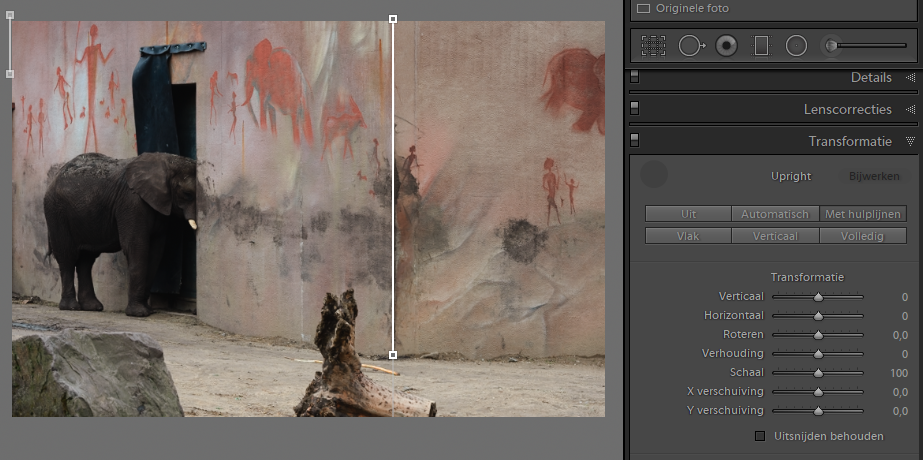
Task: Collapse the Transformatie panel
Action: tap(910, 142)
